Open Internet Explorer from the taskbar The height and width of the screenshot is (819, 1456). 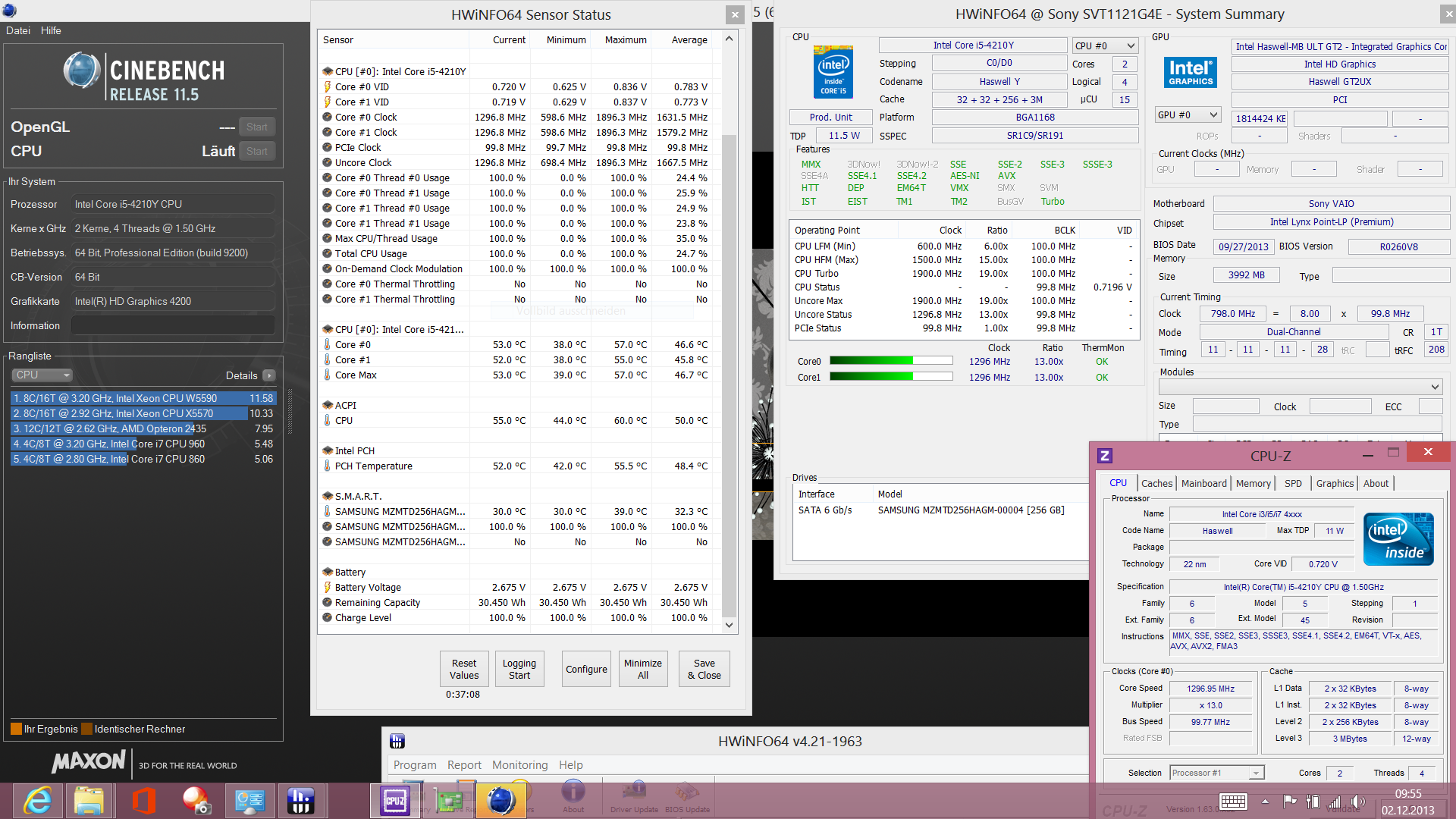[37, 801]
